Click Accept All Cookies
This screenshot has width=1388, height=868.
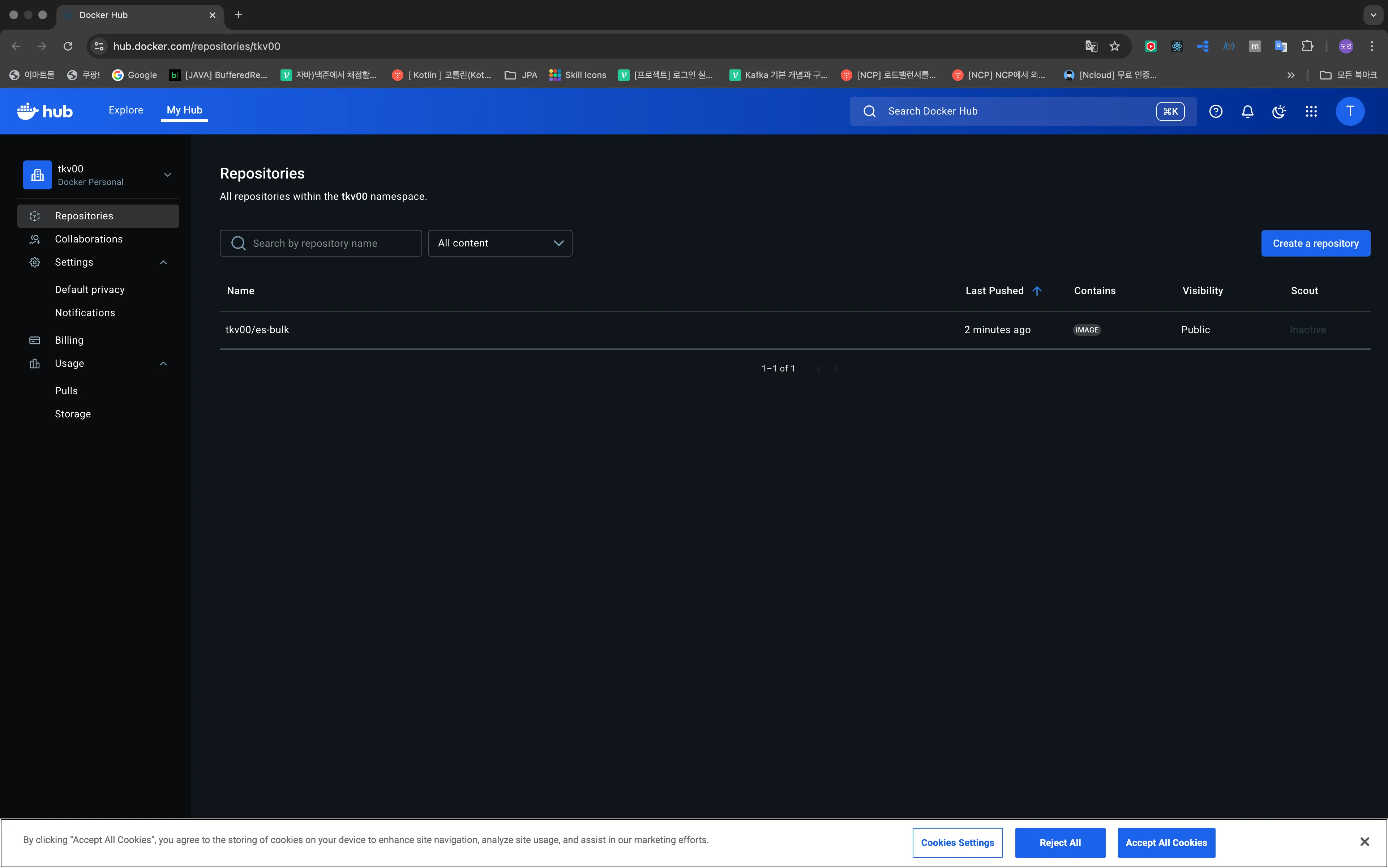1166,842
